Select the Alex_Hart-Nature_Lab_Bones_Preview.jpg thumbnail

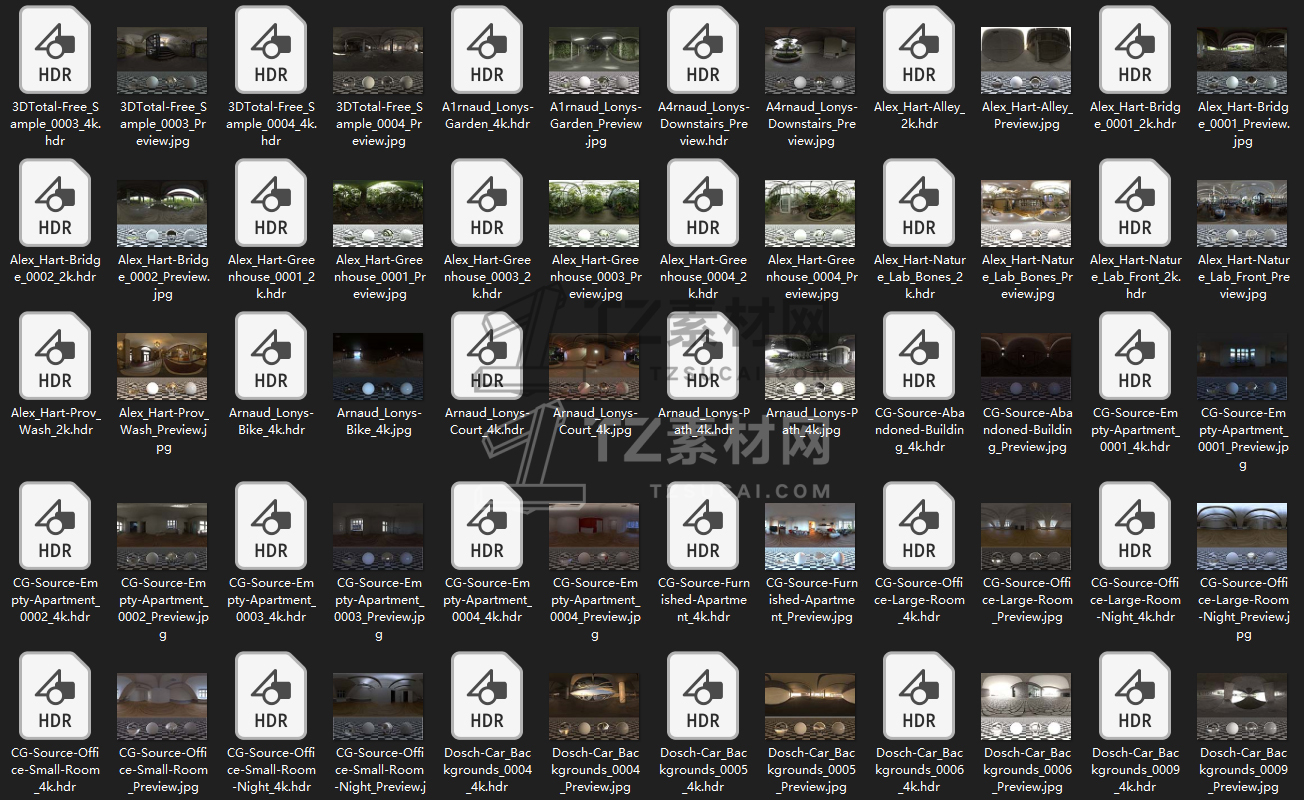click(1027, 214)
